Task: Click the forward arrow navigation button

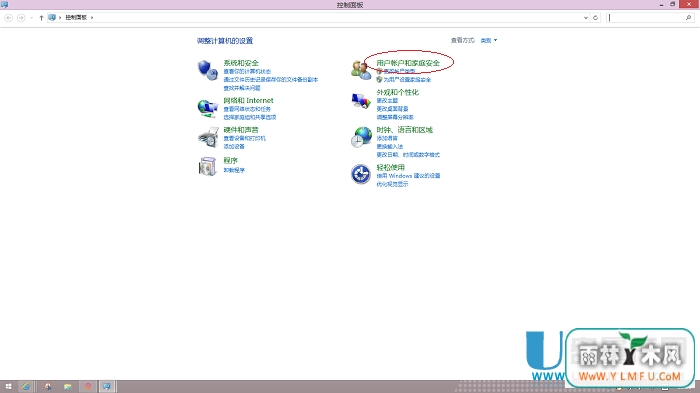Action: pos(21,18)
